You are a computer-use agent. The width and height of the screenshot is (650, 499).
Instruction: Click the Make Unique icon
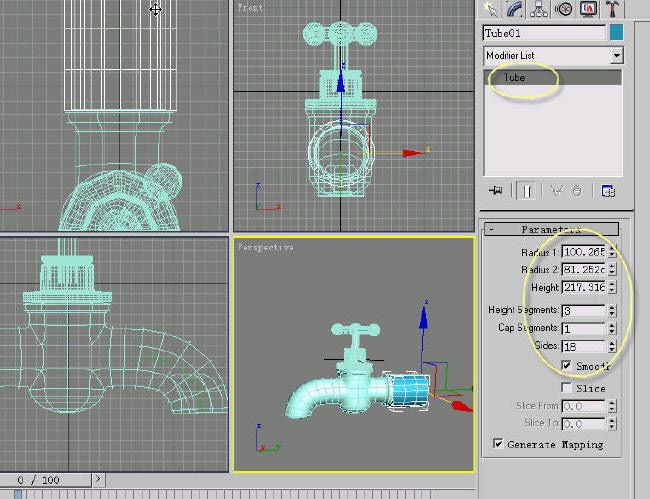coord(557,191)
